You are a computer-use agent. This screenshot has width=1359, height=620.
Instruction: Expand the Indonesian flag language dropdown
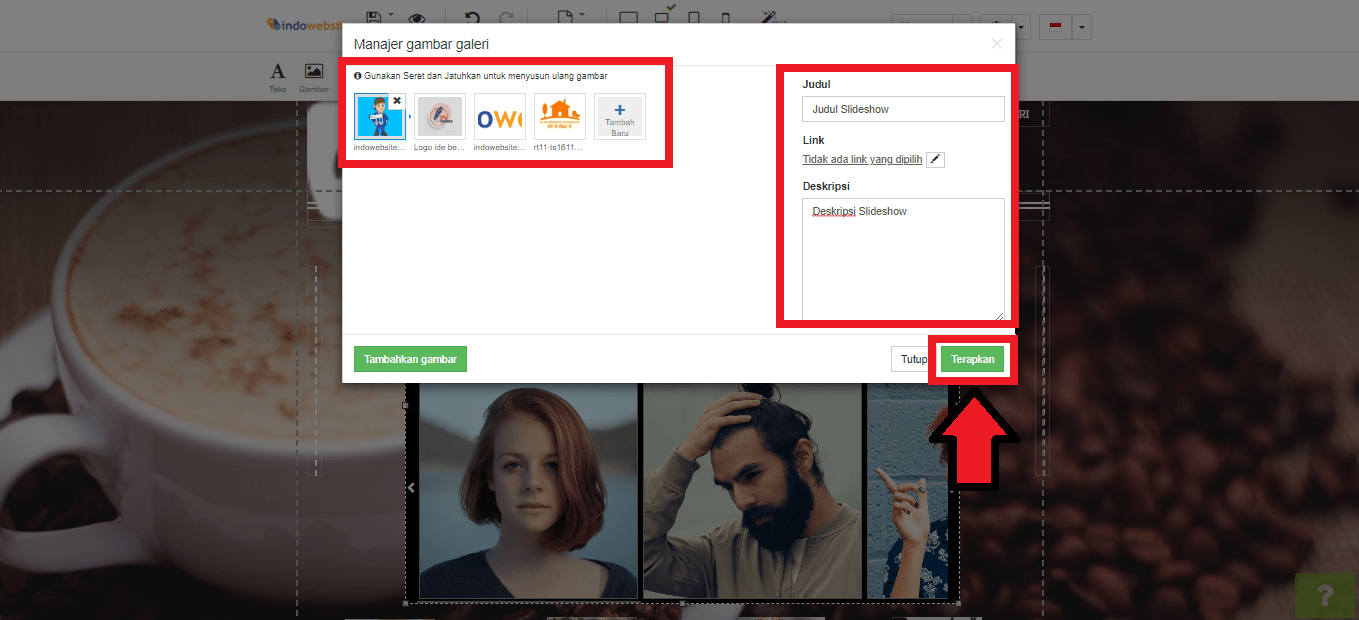[x=1081, y=27]
